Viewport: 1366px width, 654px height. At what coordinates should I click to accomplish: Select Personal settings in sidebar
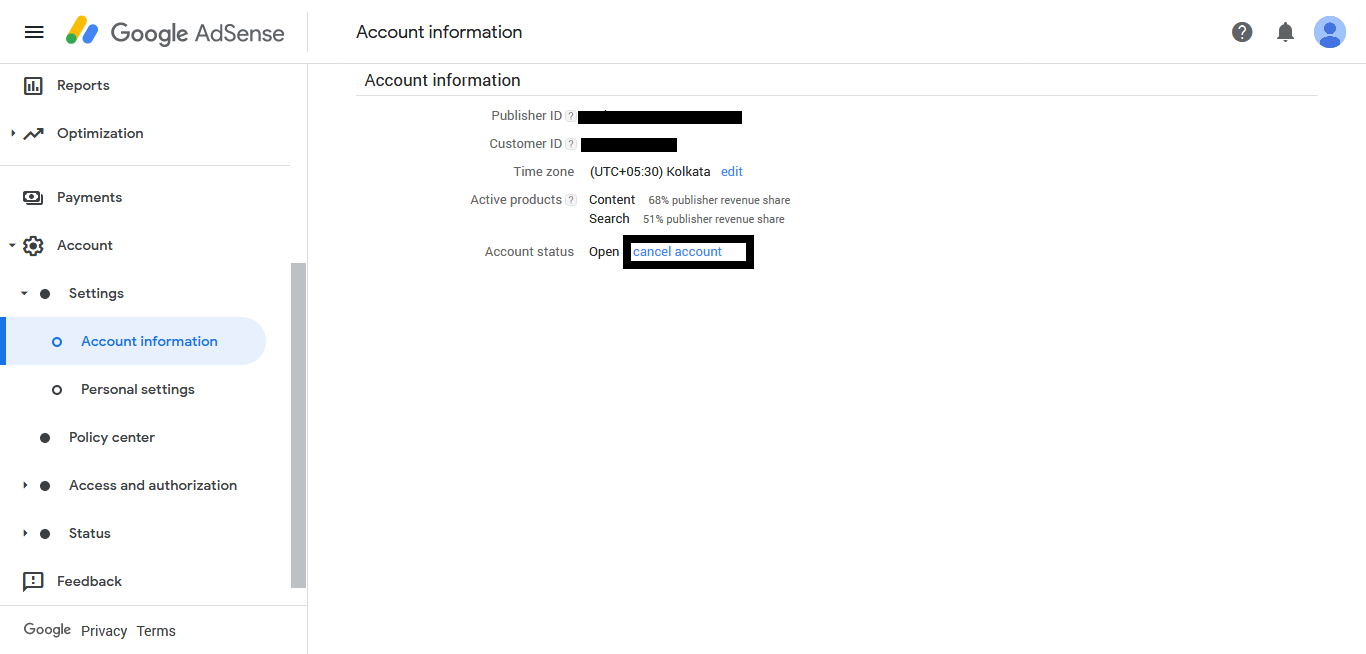138,389
